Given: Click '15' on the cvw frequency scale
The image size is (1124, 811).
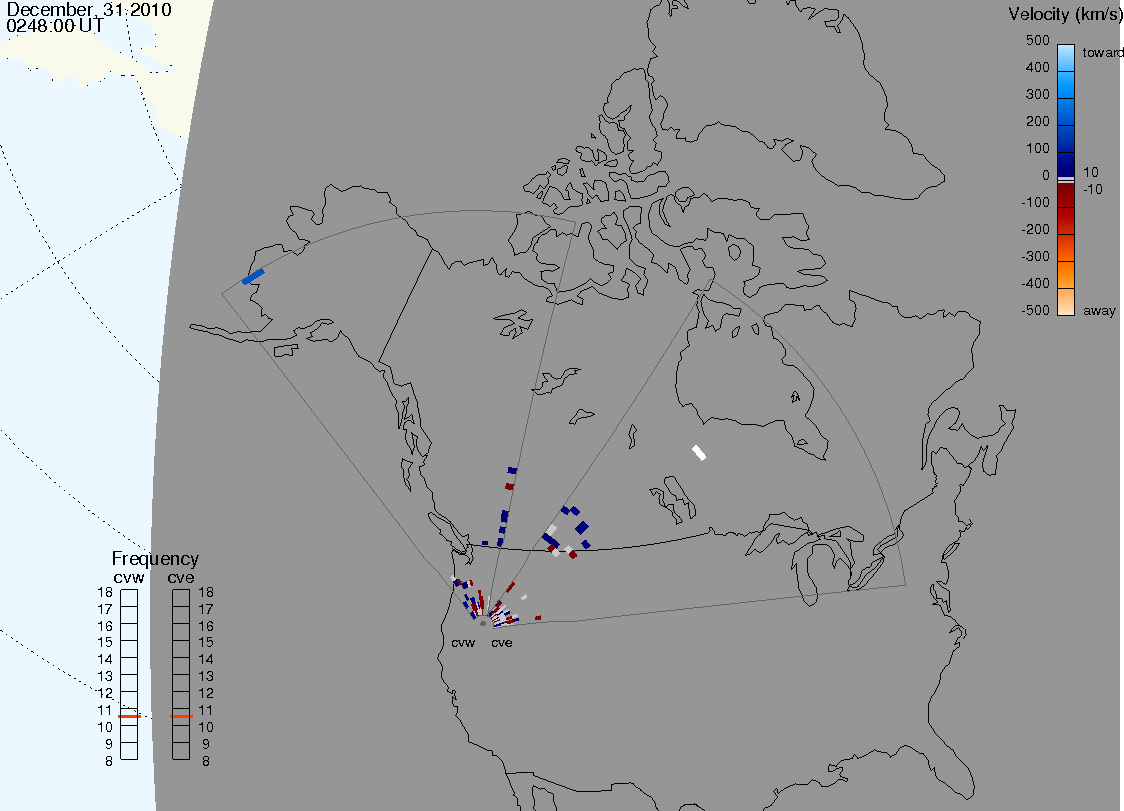Looking at the screenshot, I should [x=105, y=642].
